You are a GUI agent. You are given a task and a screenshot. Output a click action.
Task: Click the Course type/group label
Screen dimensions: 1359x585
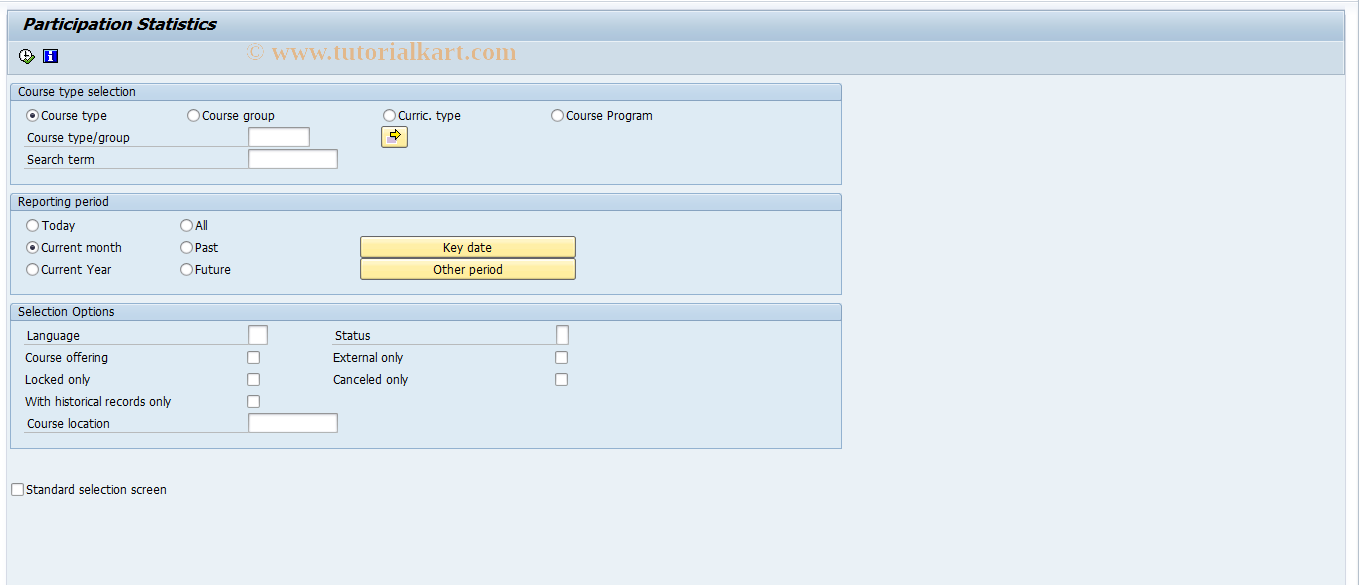coord(78,138)
